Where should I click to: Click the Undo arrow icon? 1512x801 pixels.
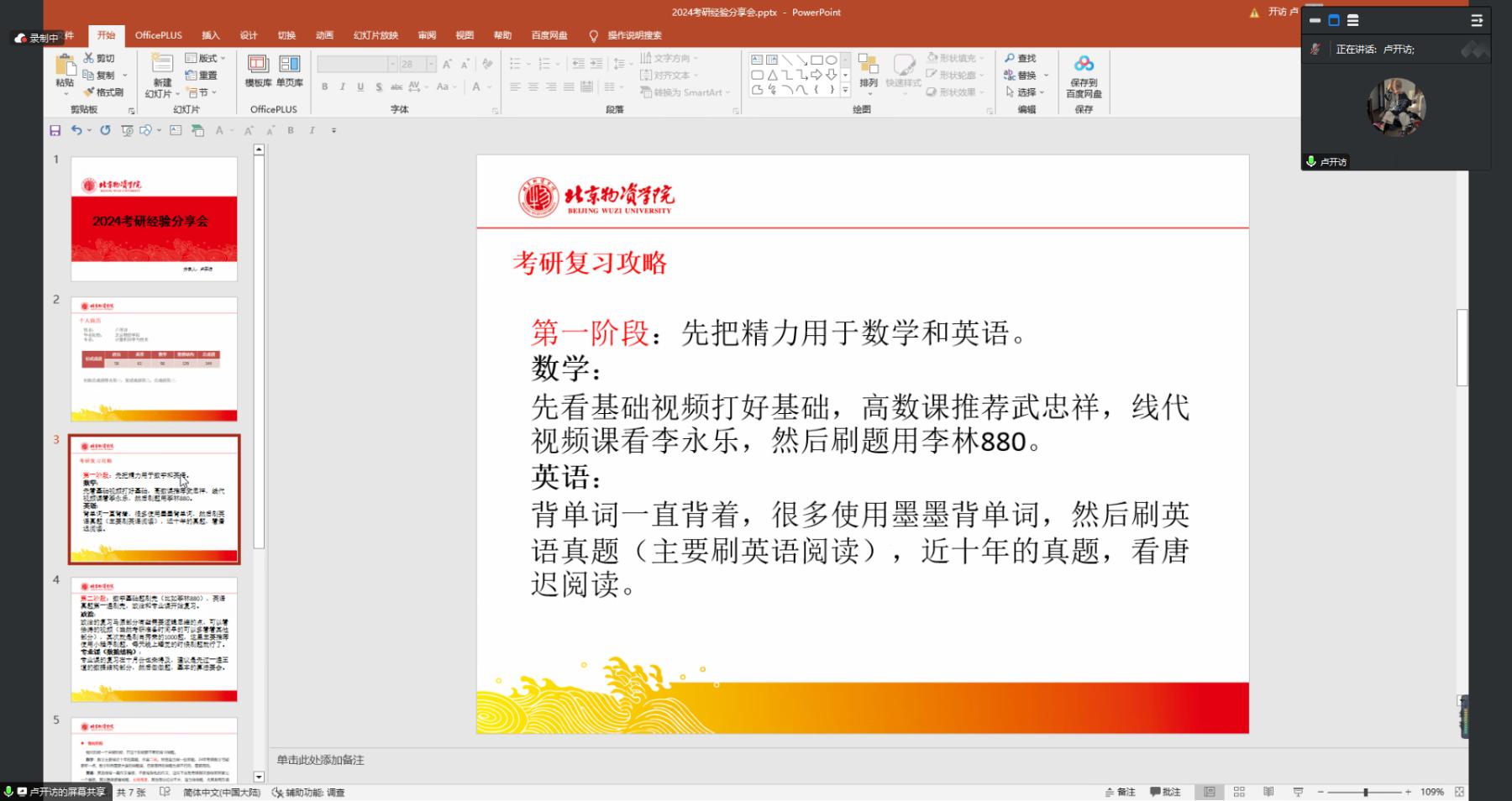point(76,130)
